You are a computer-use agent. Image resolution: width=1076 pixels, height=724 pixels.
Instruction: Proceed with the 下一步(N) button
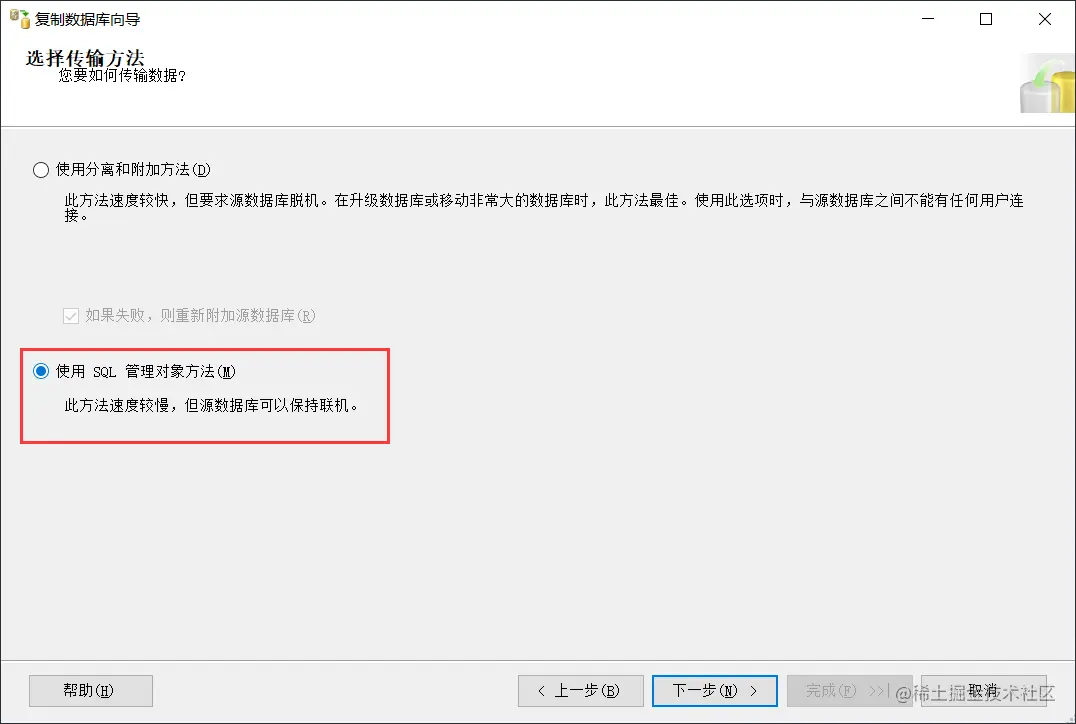pos(714,690)
